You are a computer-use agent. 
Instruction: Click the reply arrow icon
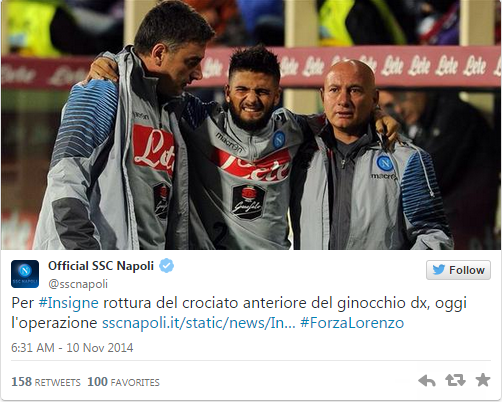pyautogui.click(x=427, y=380)
